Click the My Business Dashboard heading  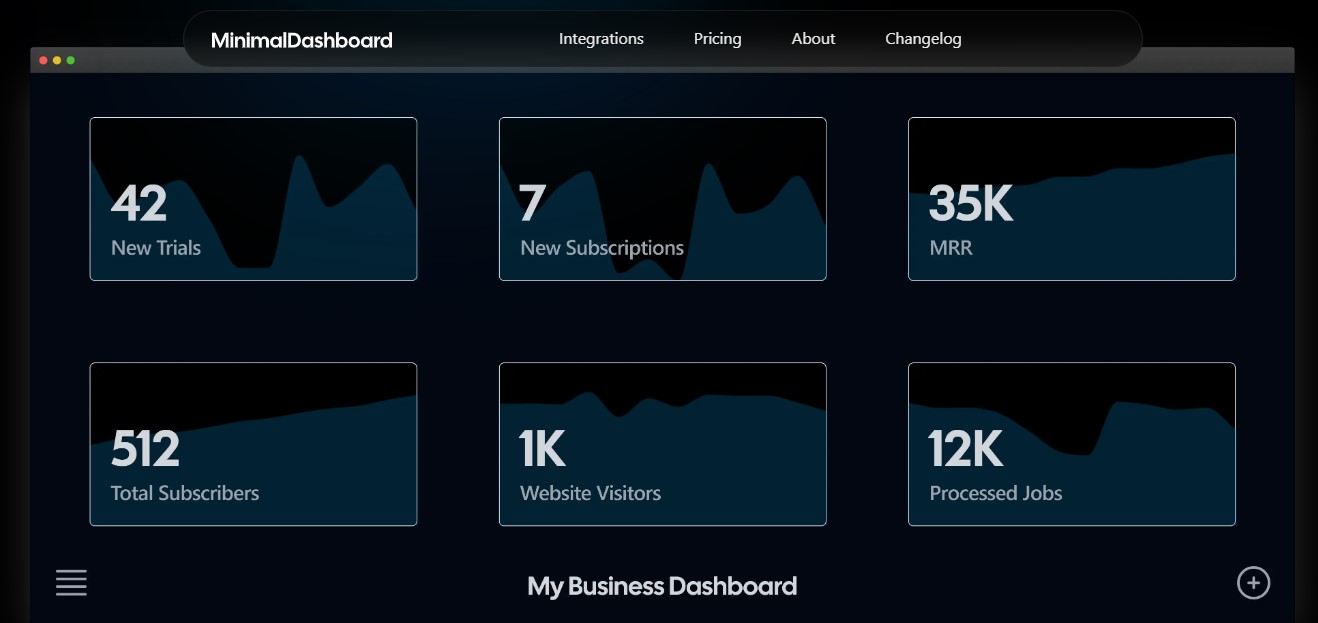tap(662, 586)
